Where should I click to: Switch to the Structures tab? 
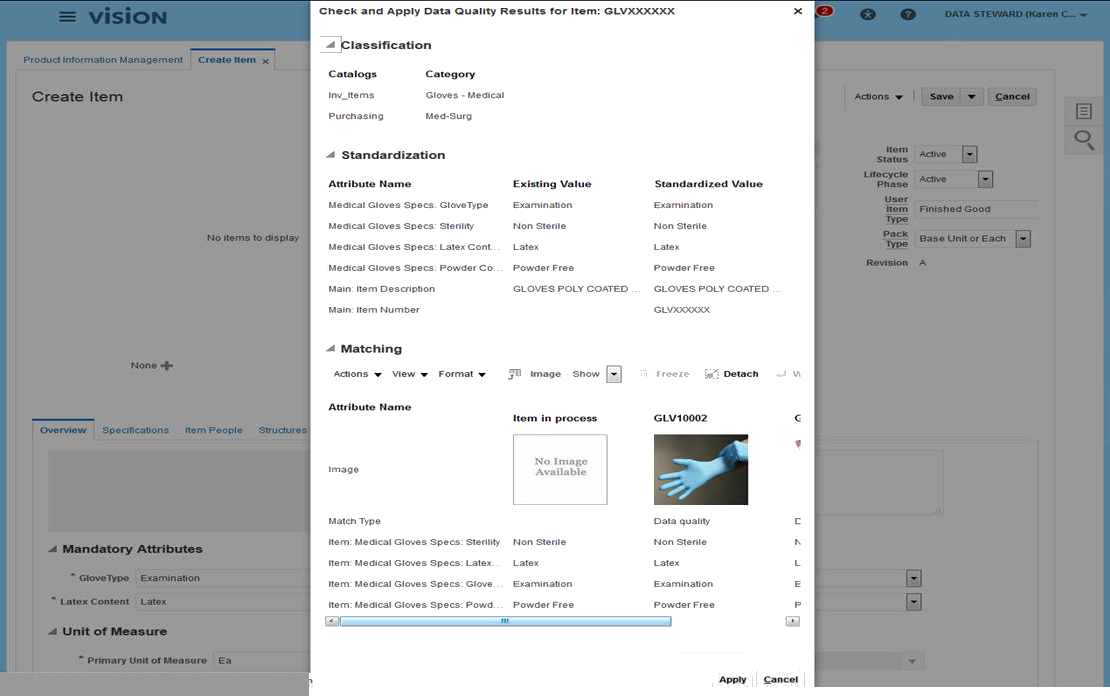click(x=282, y=430)
